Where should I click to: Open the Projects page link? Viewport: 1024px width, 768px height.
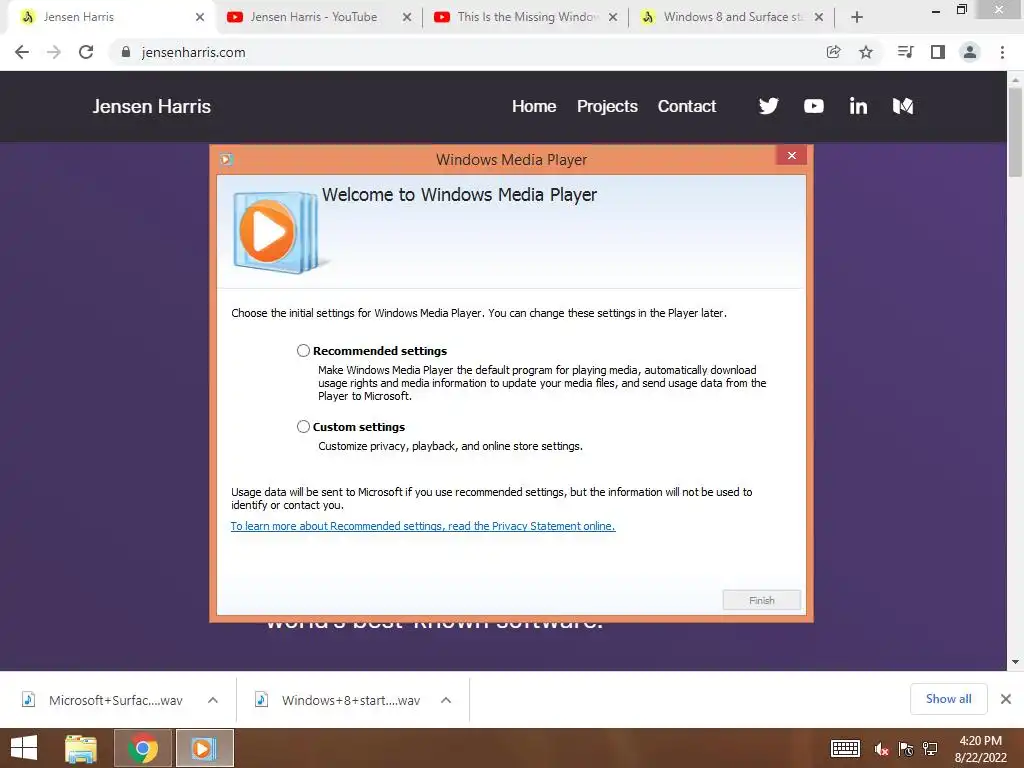(607, 106)
